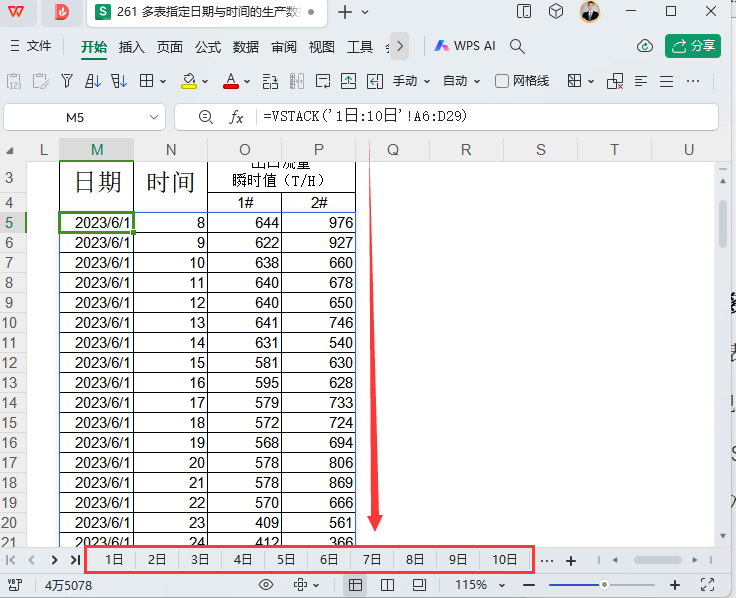The image size is (736, 598).
Task: Click the upward arrow box icon
Action: 348,81
